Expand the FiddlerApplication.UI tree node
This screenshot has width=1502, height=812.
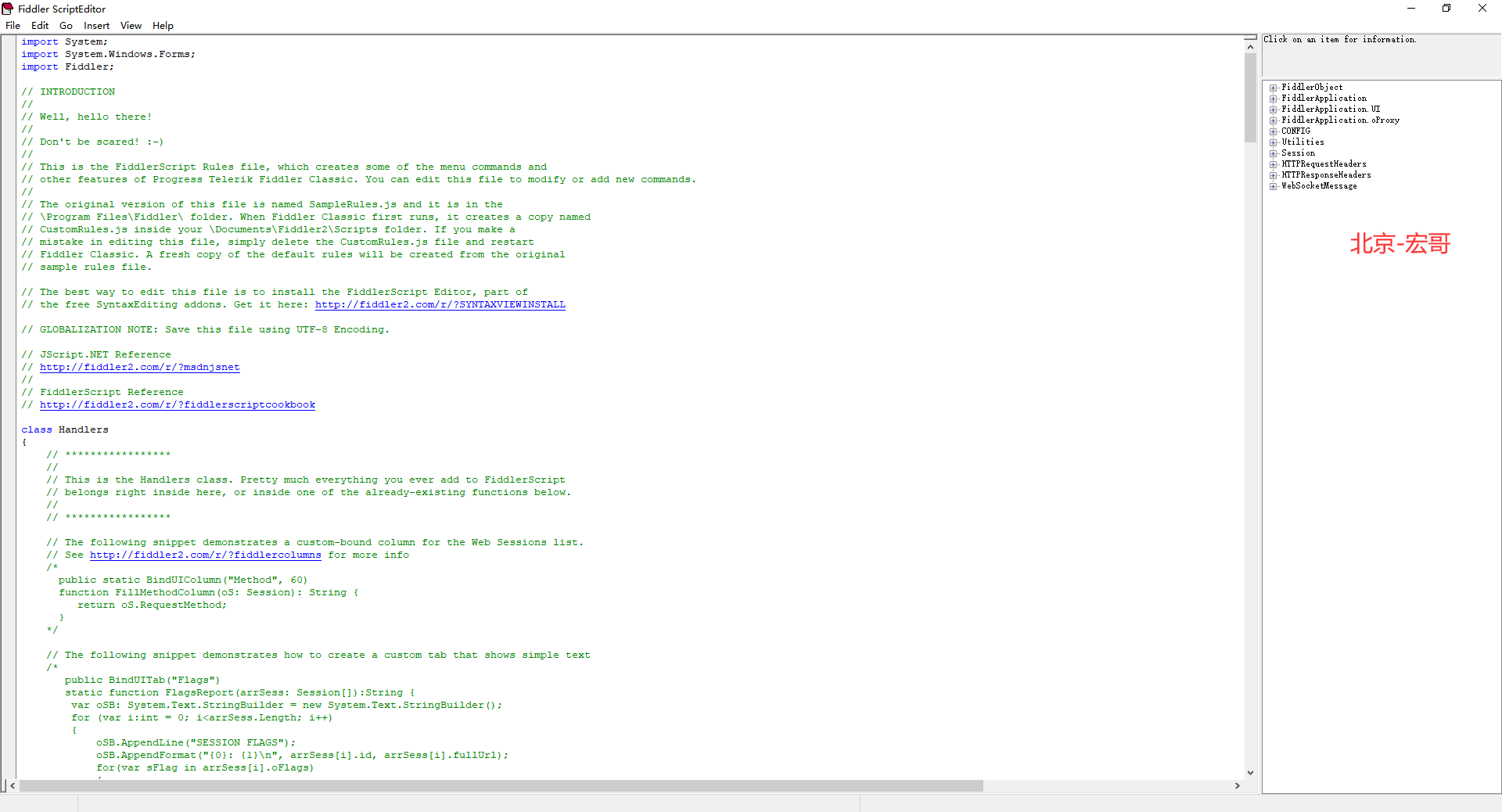(1274, 110)
